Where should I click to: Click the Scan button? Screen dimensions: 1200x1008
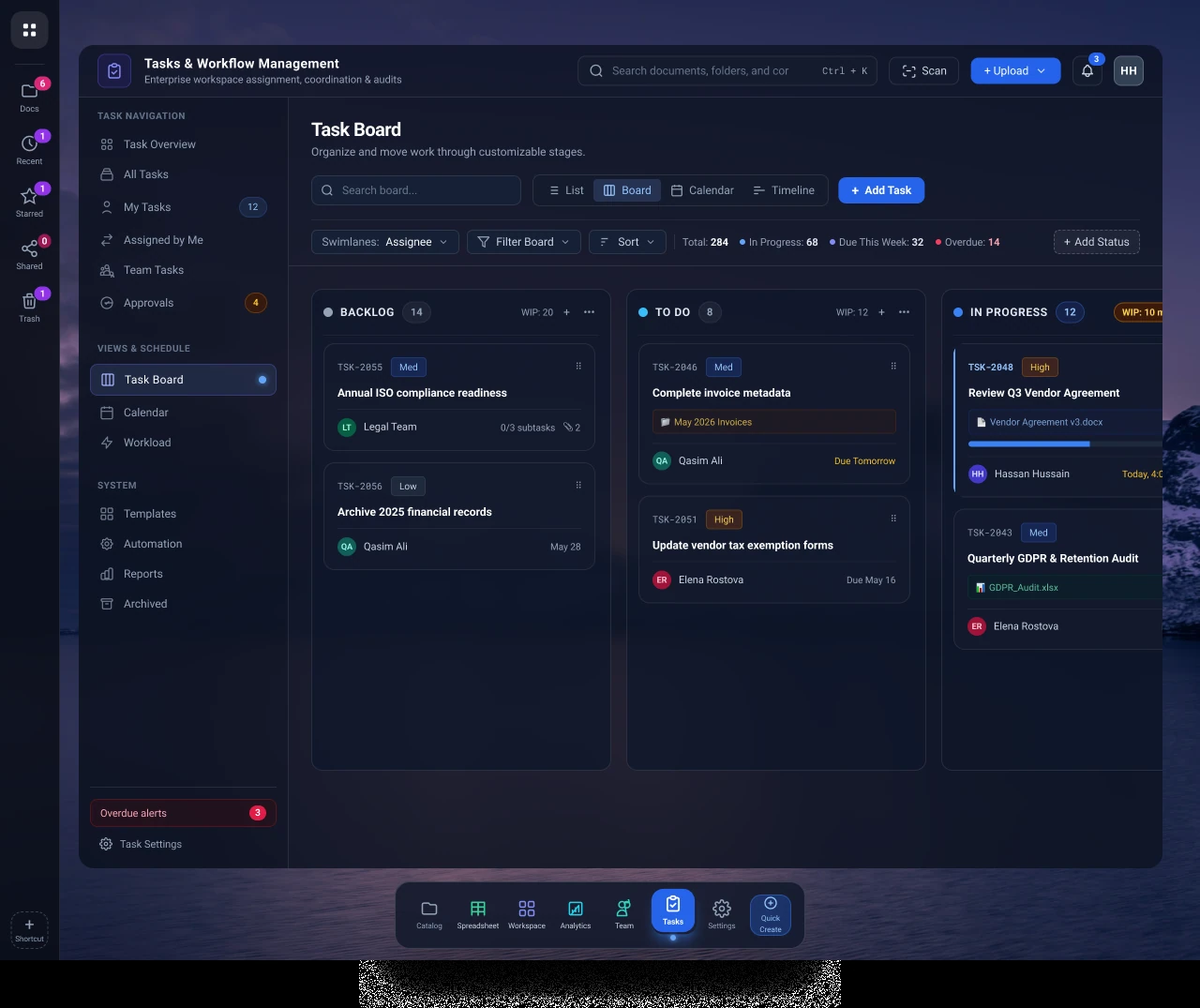(923, 71)
